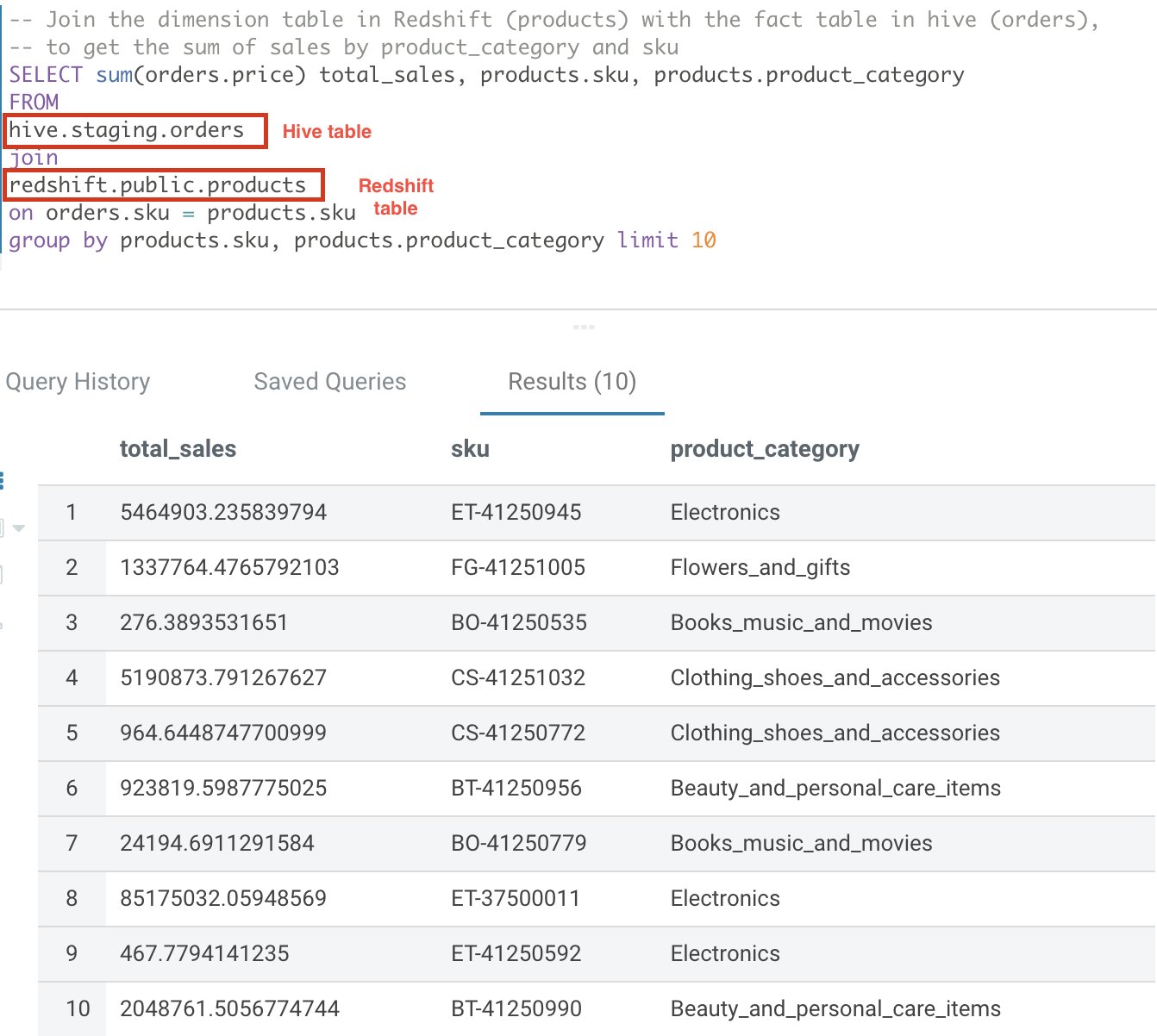
Task: Select sku FG-41251005
Action: click(517, 567)
